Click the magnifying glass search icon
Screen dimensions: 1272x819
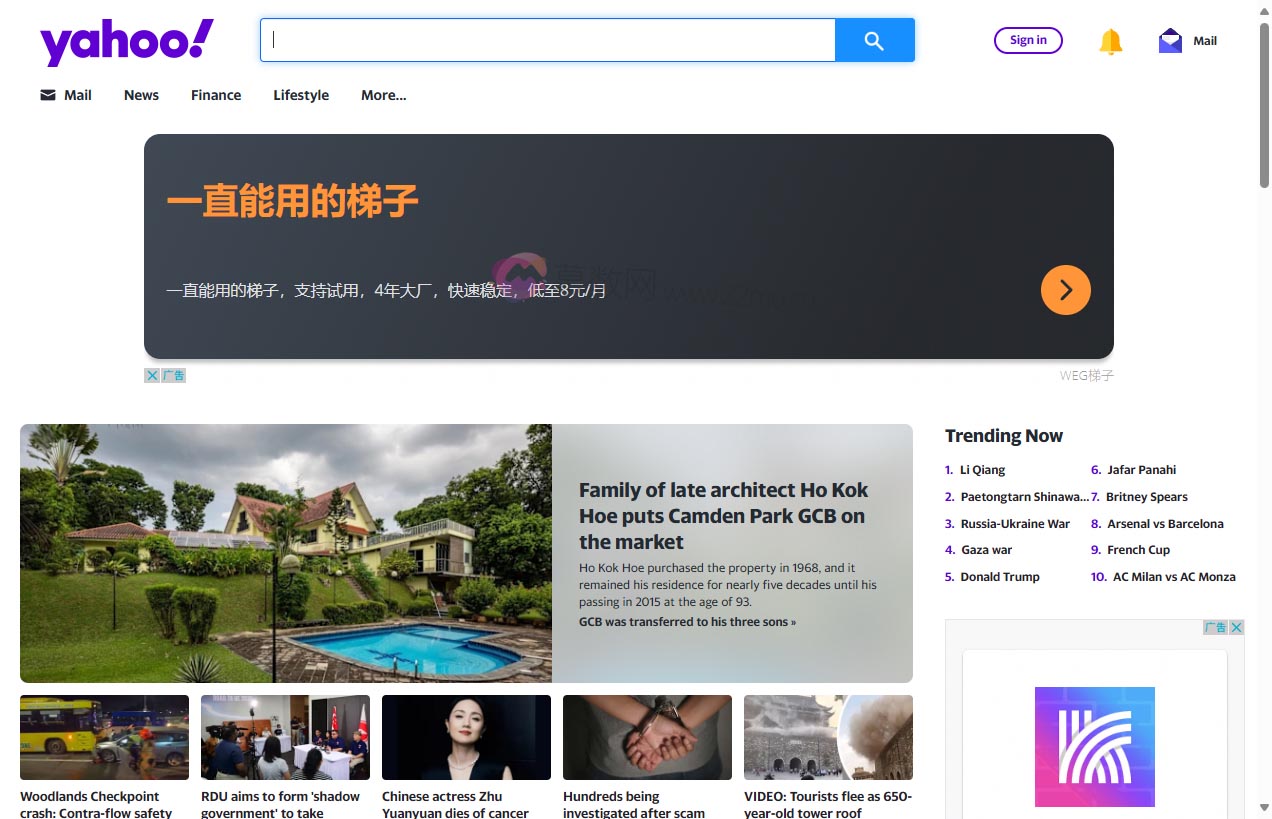(x=874, y=40)
